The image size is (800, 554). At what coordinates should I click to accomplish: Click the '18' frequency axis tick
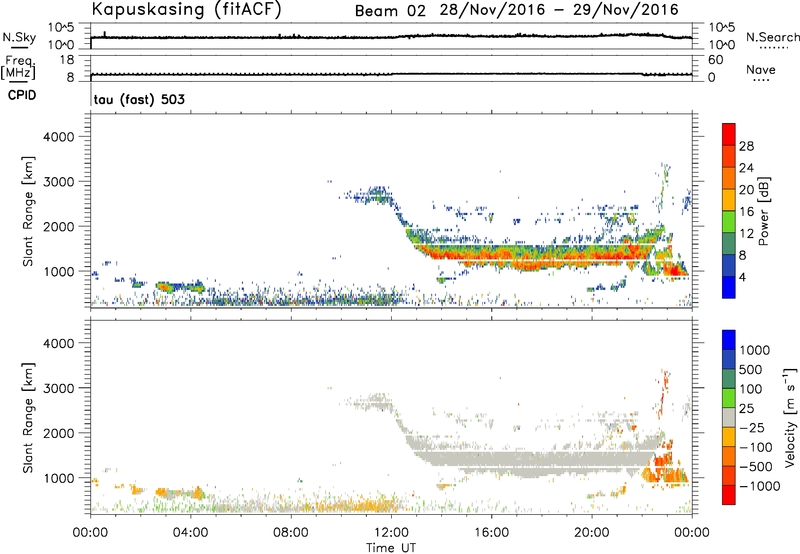pyautogui.click(x=67, y=60)
